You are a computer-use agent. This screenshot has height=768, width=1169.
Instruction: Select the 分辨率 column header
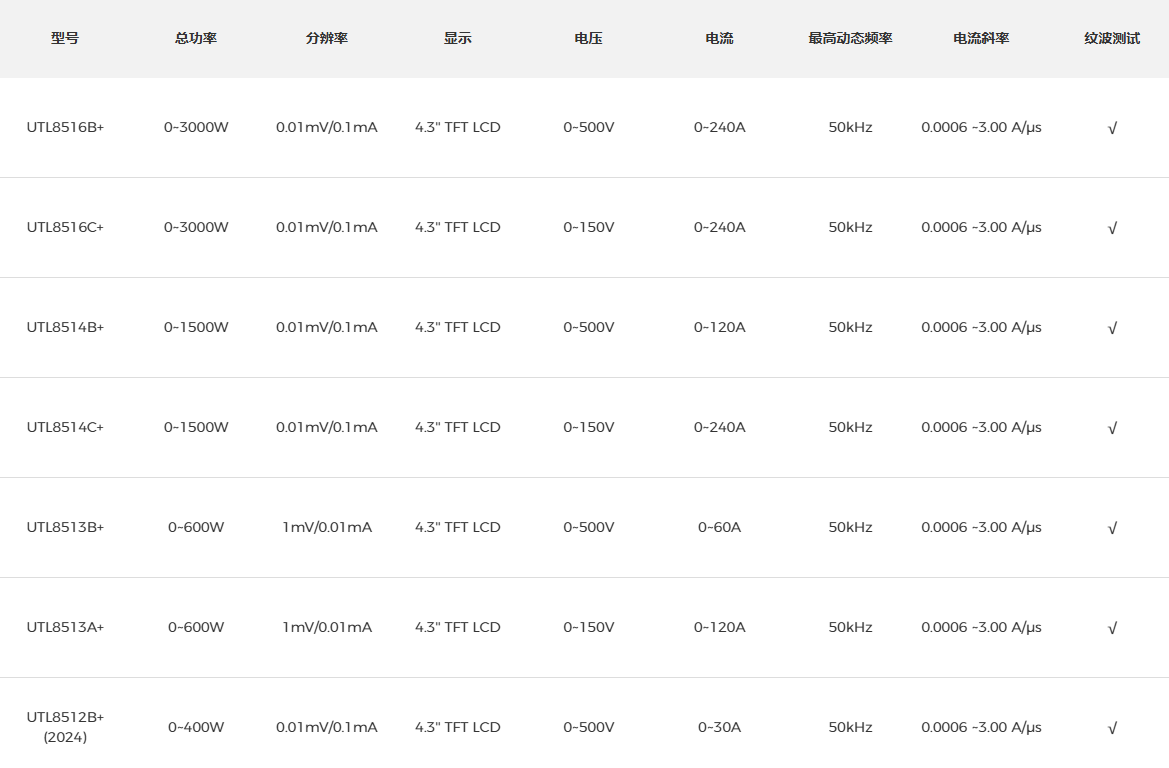tap(327, 39)
